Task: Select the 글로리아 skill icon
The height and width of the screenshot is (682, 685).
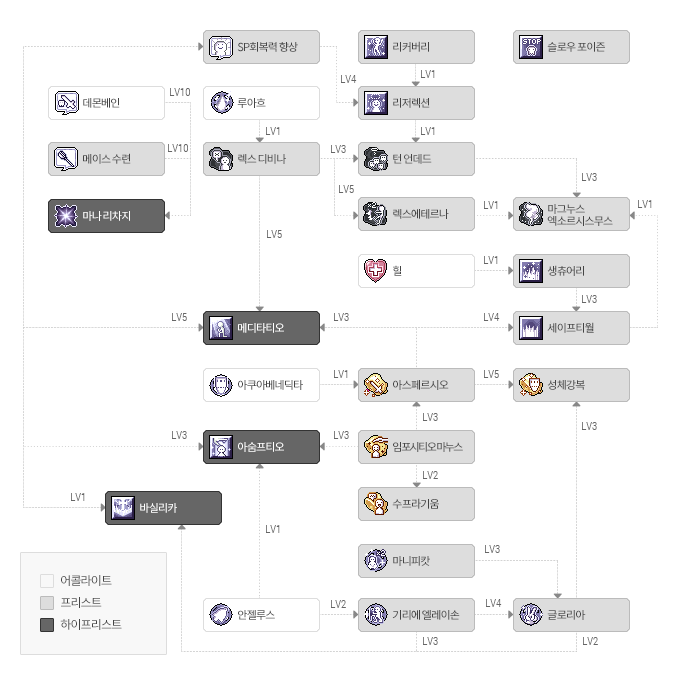Action: coord(531,615)
